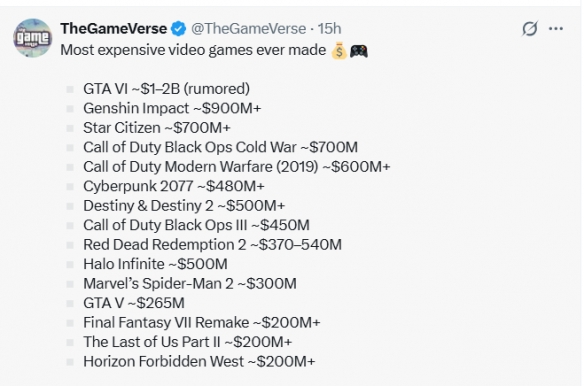Open the Grok explain-post icon

click(x=529, y=29)
